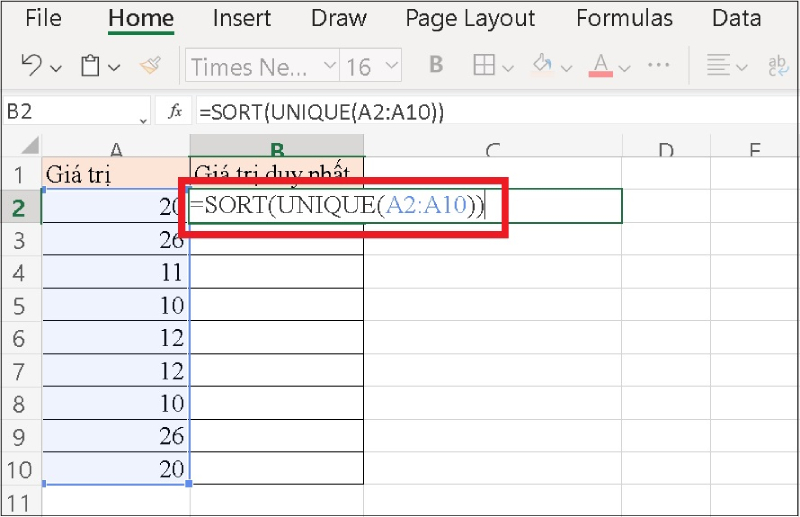The height and width of the screenshot is (517, 800).
Task: Open the Formulas tab
Action: (623, 18)
